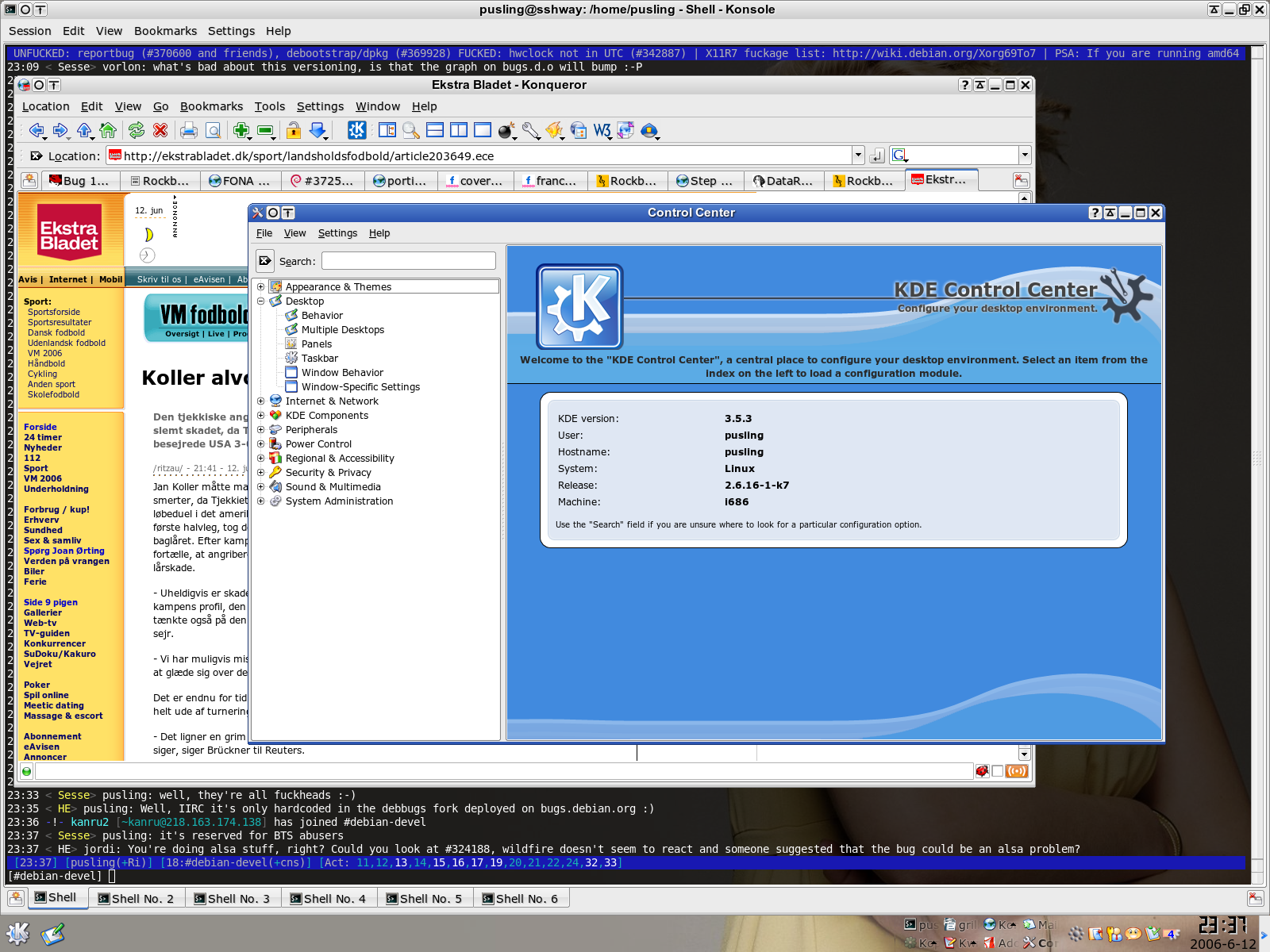1270x952 pixels.
Task: Expand the Sound & Multimedia branch
Action: 260,486
